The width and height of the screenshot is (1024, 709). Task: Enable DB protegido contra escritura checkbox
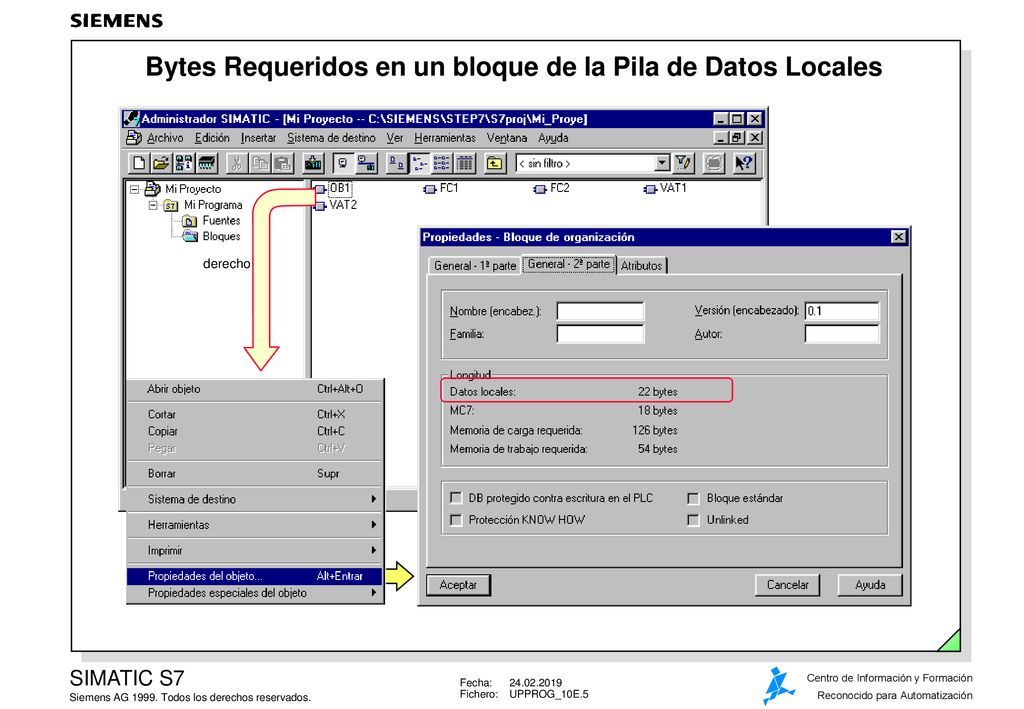(x=456, y=498)
